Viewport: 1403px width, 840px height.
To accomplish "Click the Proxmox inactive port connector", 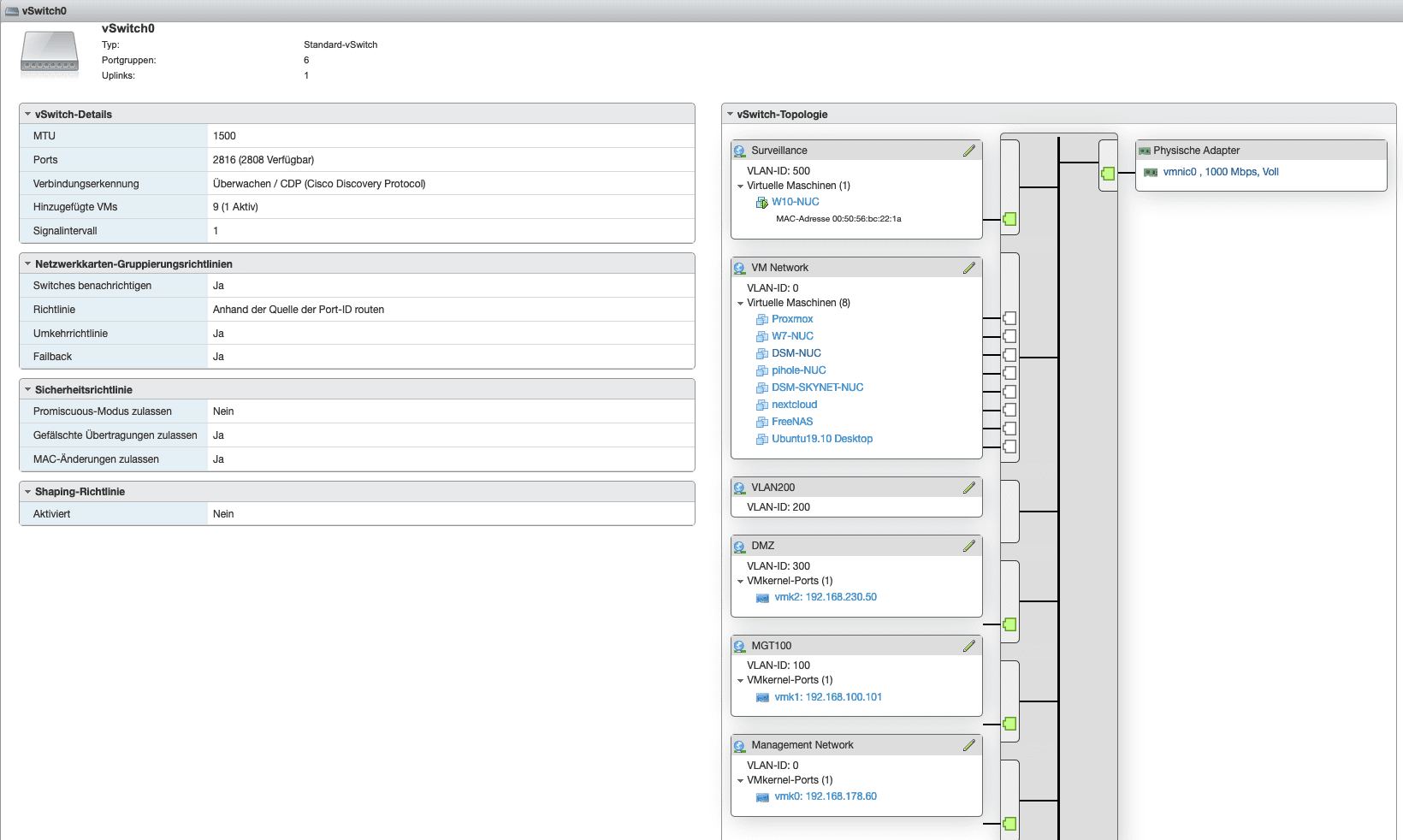I will [1009, 318].
